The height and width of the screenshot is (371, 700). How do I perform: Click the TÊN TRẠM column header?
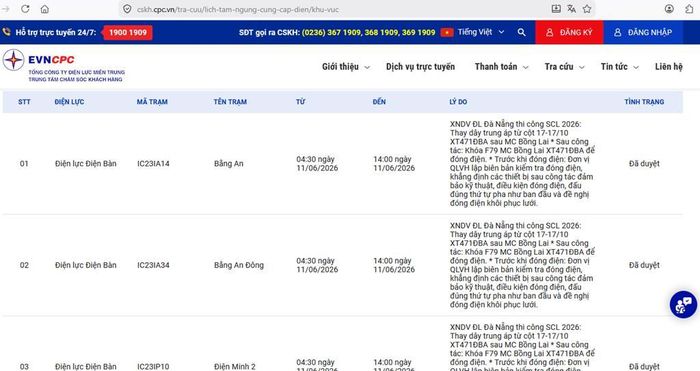230,102
